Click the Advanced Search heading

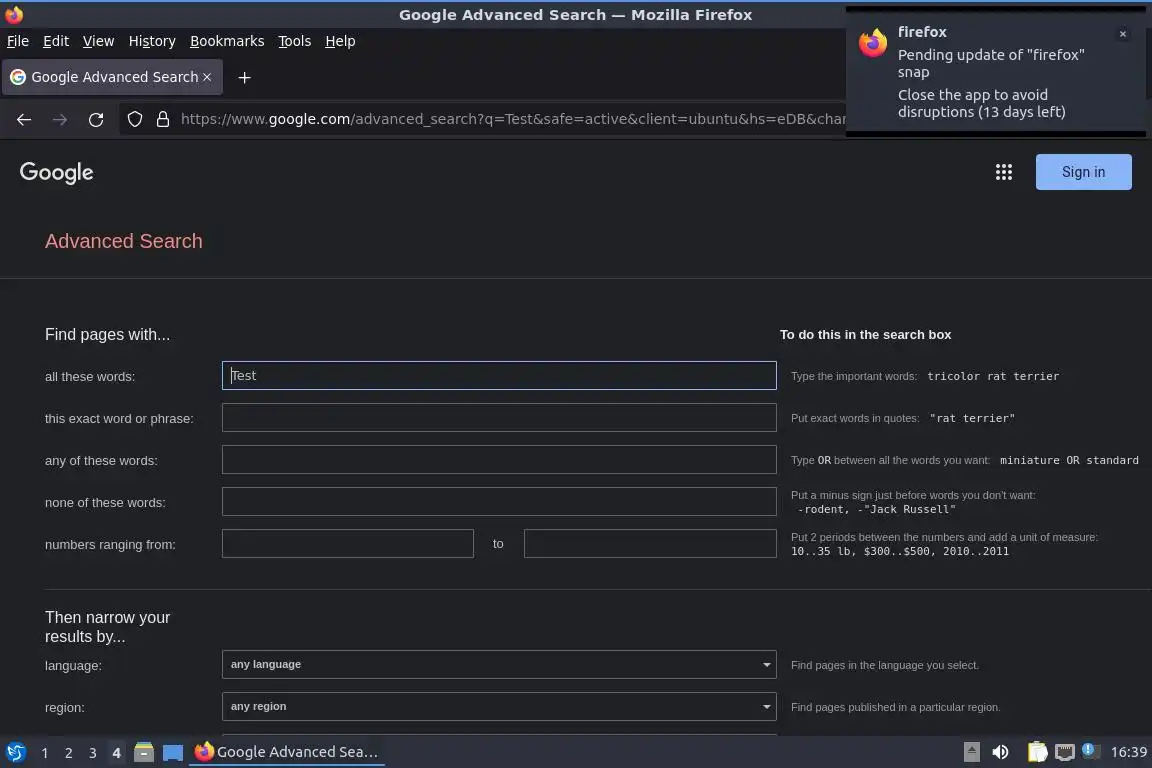click(123, 241)
